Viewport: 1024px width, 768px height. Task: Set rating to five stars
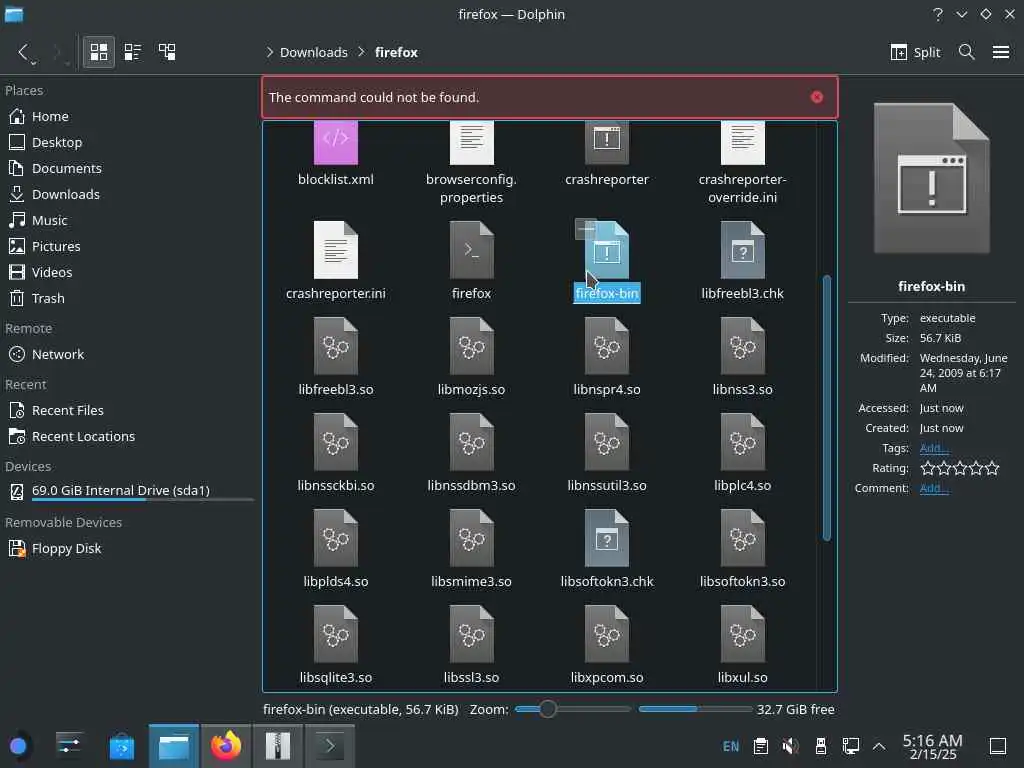pyautogui.click(x=992, y=468)
